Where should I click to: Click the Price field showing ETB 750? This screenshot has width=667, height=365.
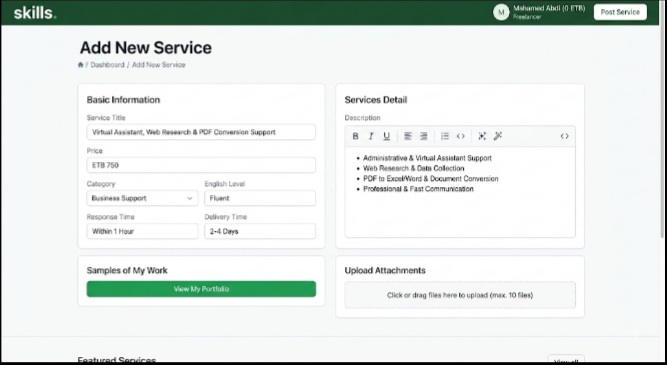pyautogui.click(x=201, y=165)
